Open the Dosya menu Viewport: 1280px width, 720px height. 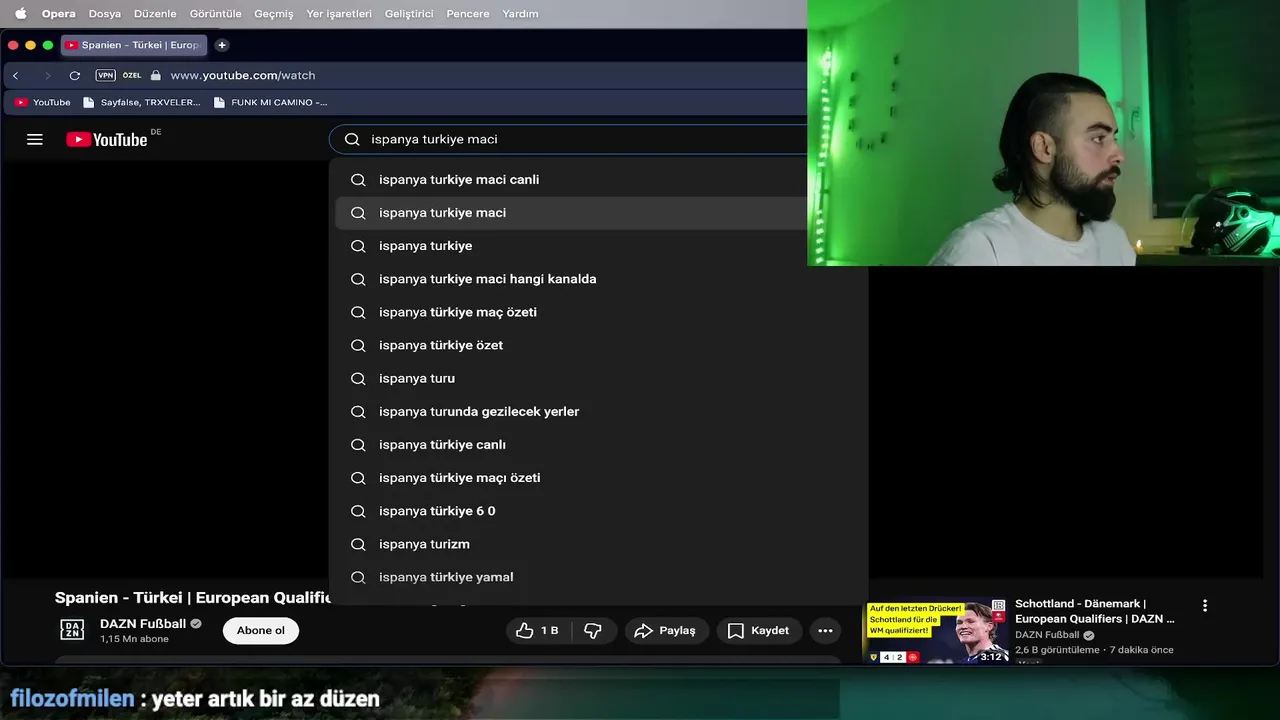104,14
